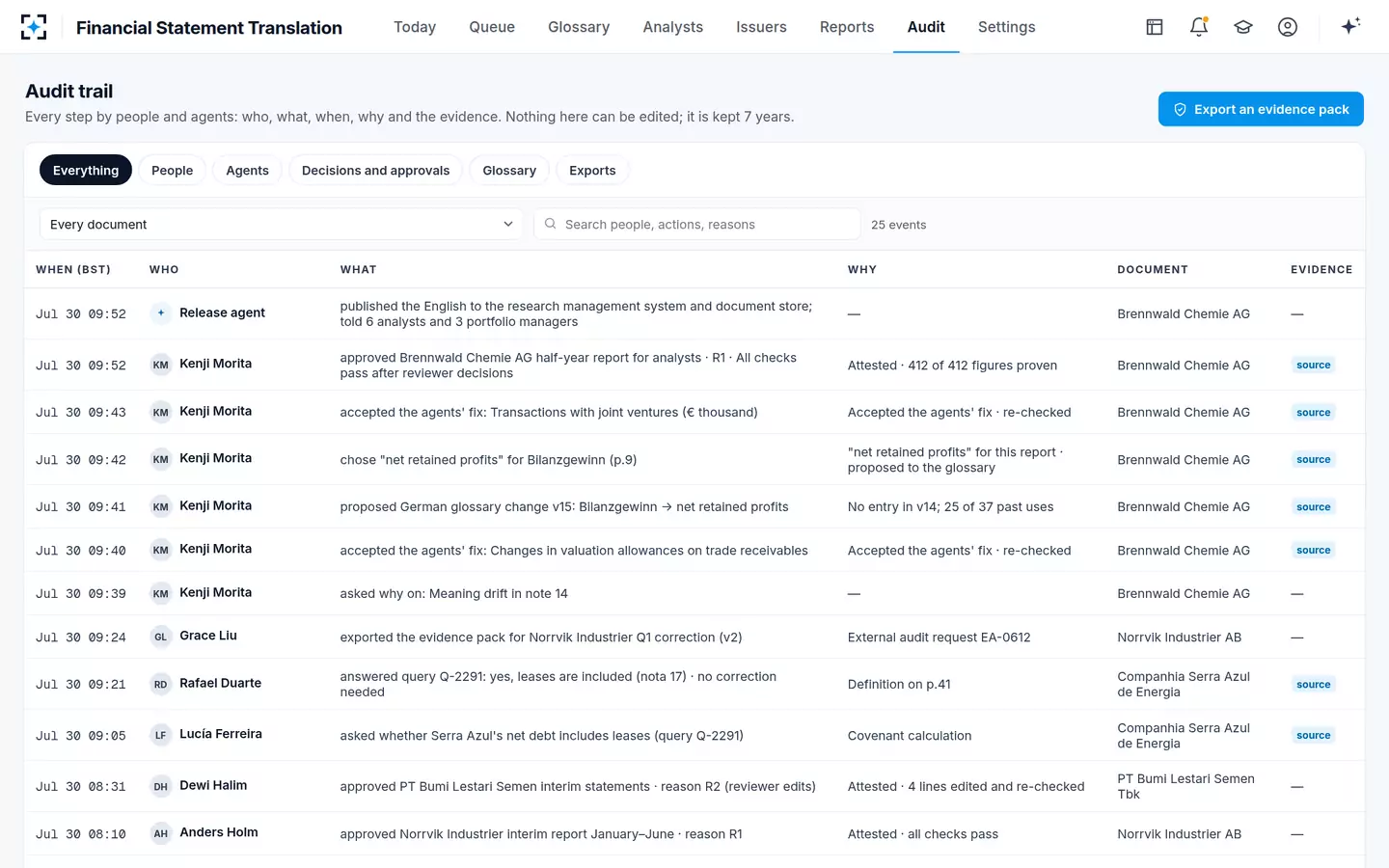Click the WHEN (BST) column header
The image size is (1389, 868).
point(73,269)
